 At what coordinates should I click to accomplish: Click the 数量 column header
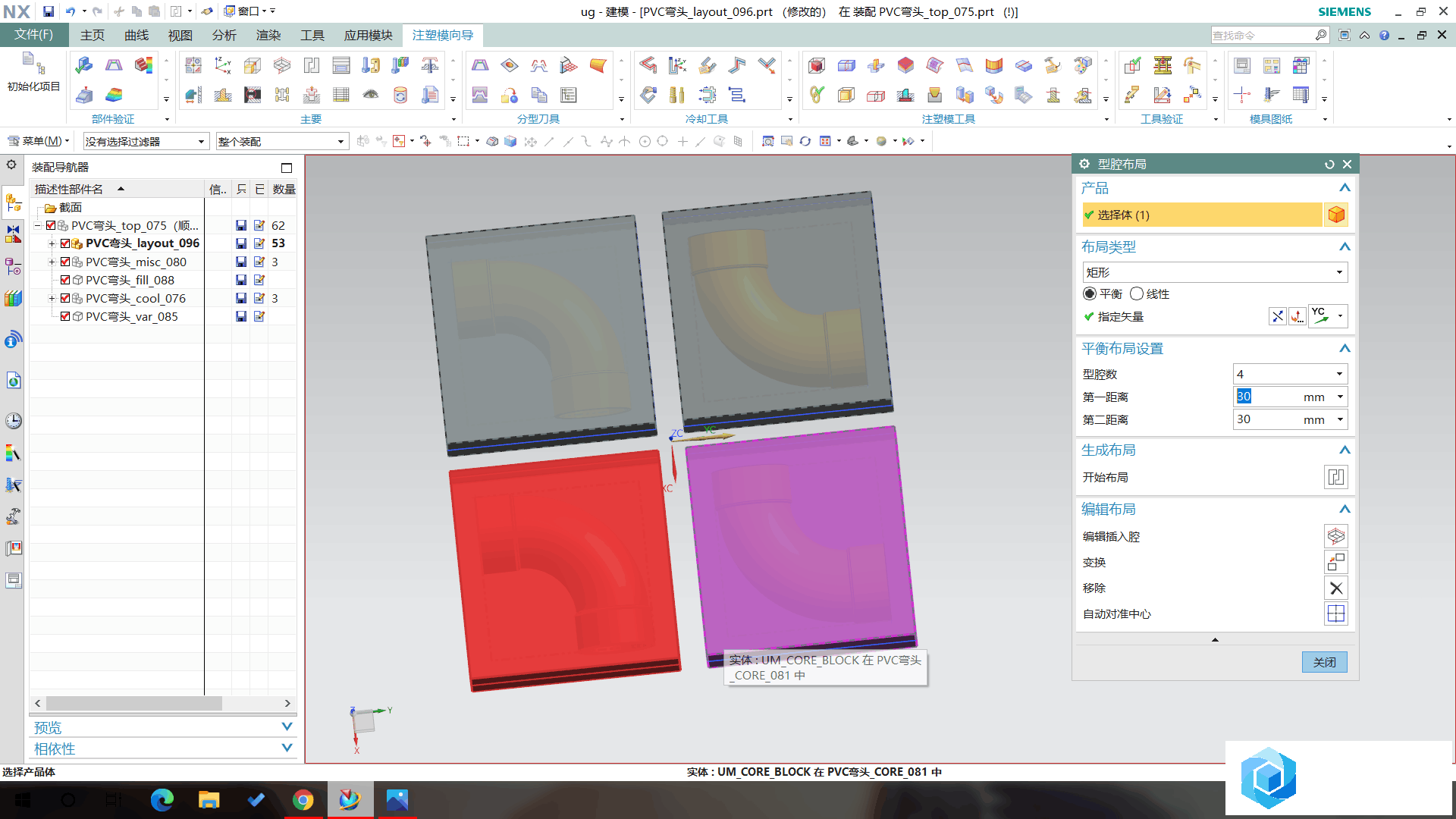pos(284,189)
